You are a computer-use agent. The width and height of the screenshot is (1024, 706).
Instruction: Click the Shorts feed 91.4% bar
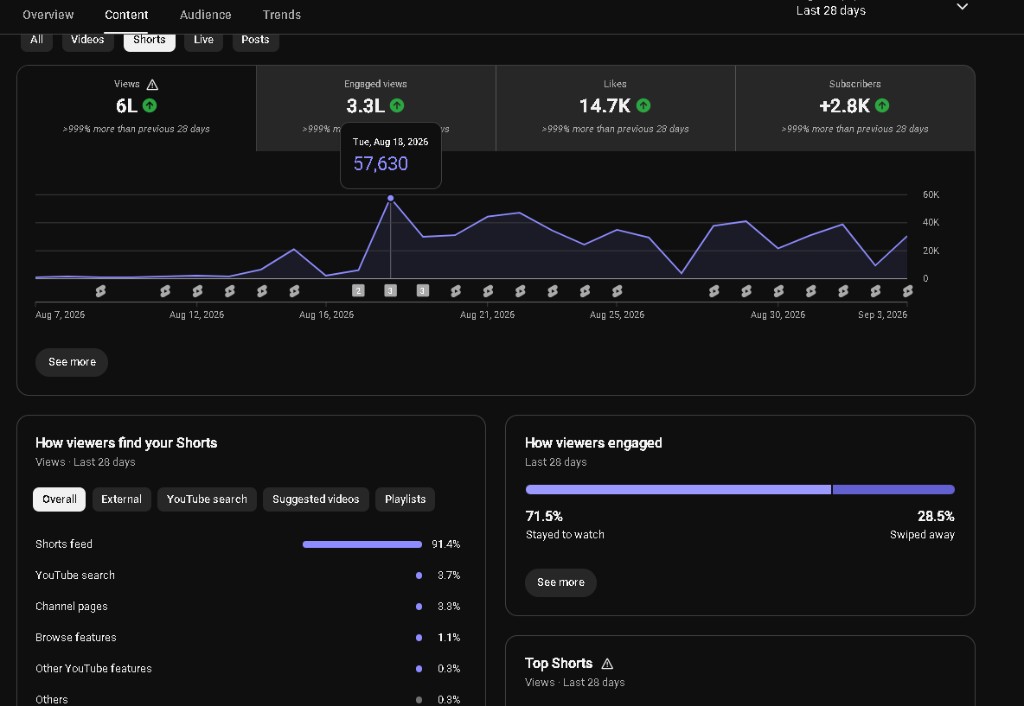point(362,544)
